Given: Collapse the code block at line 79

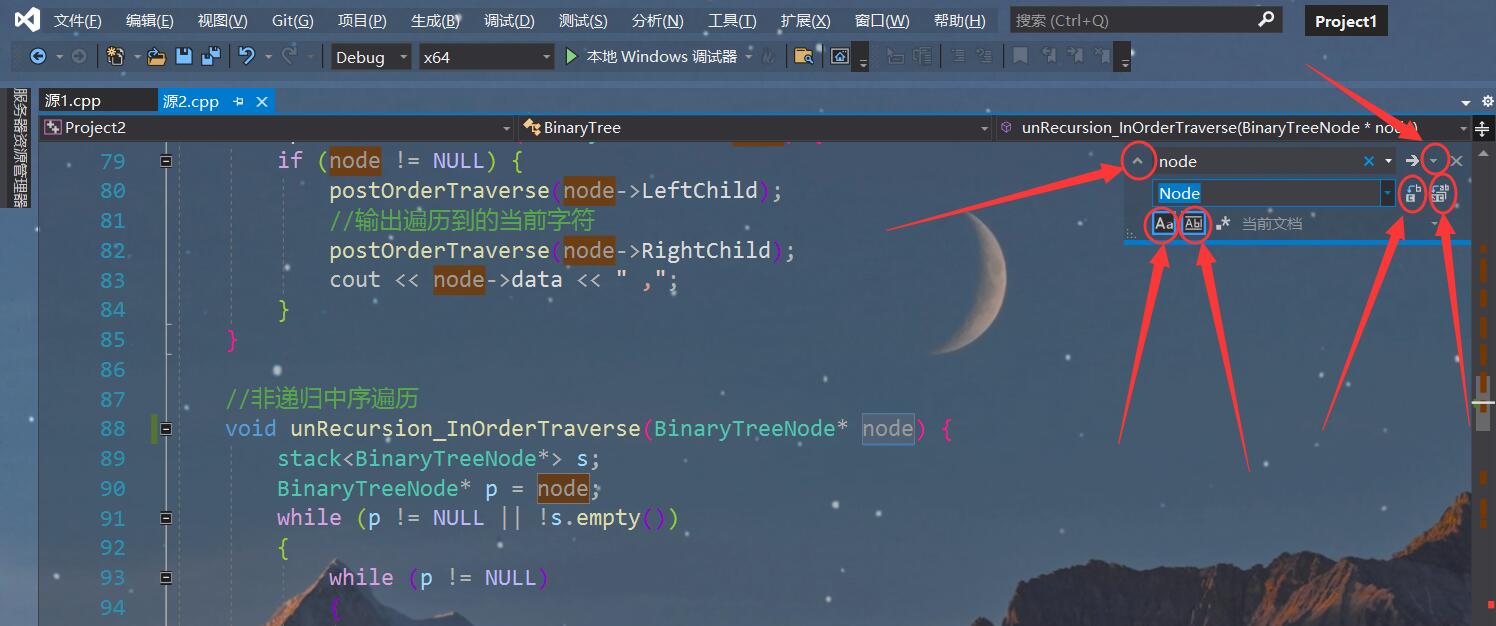Looking at the screenshot, I should click(166, 161).
